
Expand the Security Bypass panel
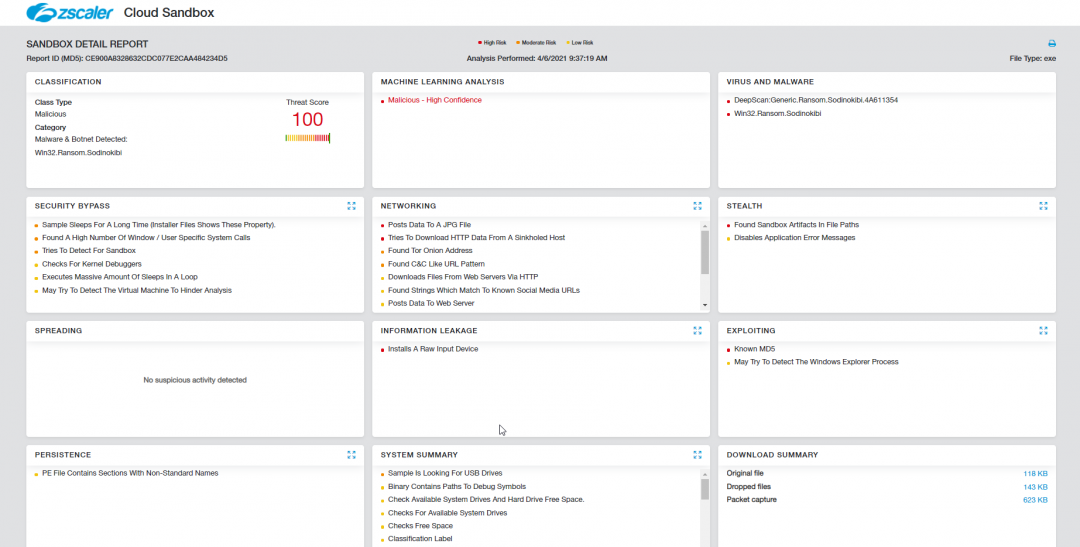[351, 206]
